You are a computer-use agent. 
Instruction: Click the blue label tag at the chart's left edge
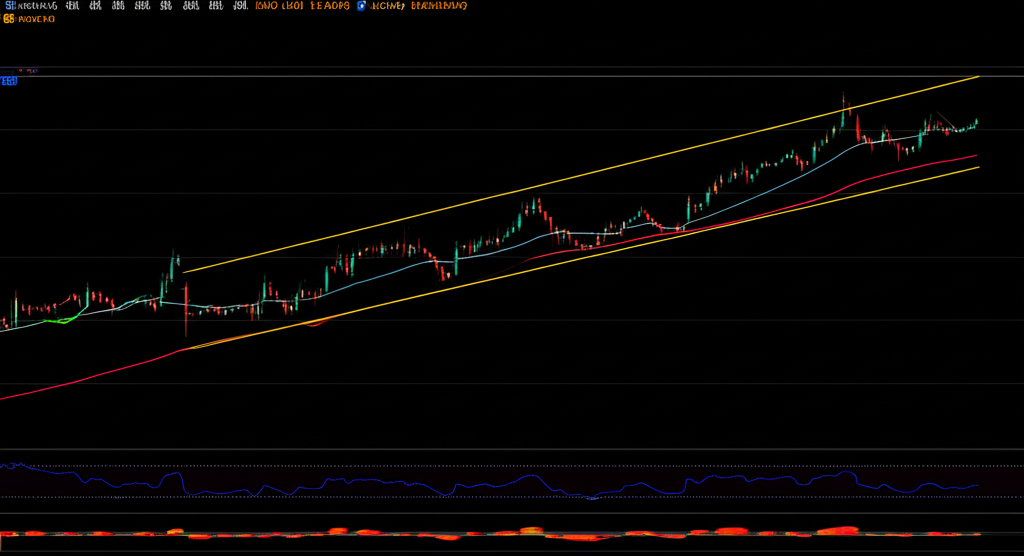pos(10,82)
